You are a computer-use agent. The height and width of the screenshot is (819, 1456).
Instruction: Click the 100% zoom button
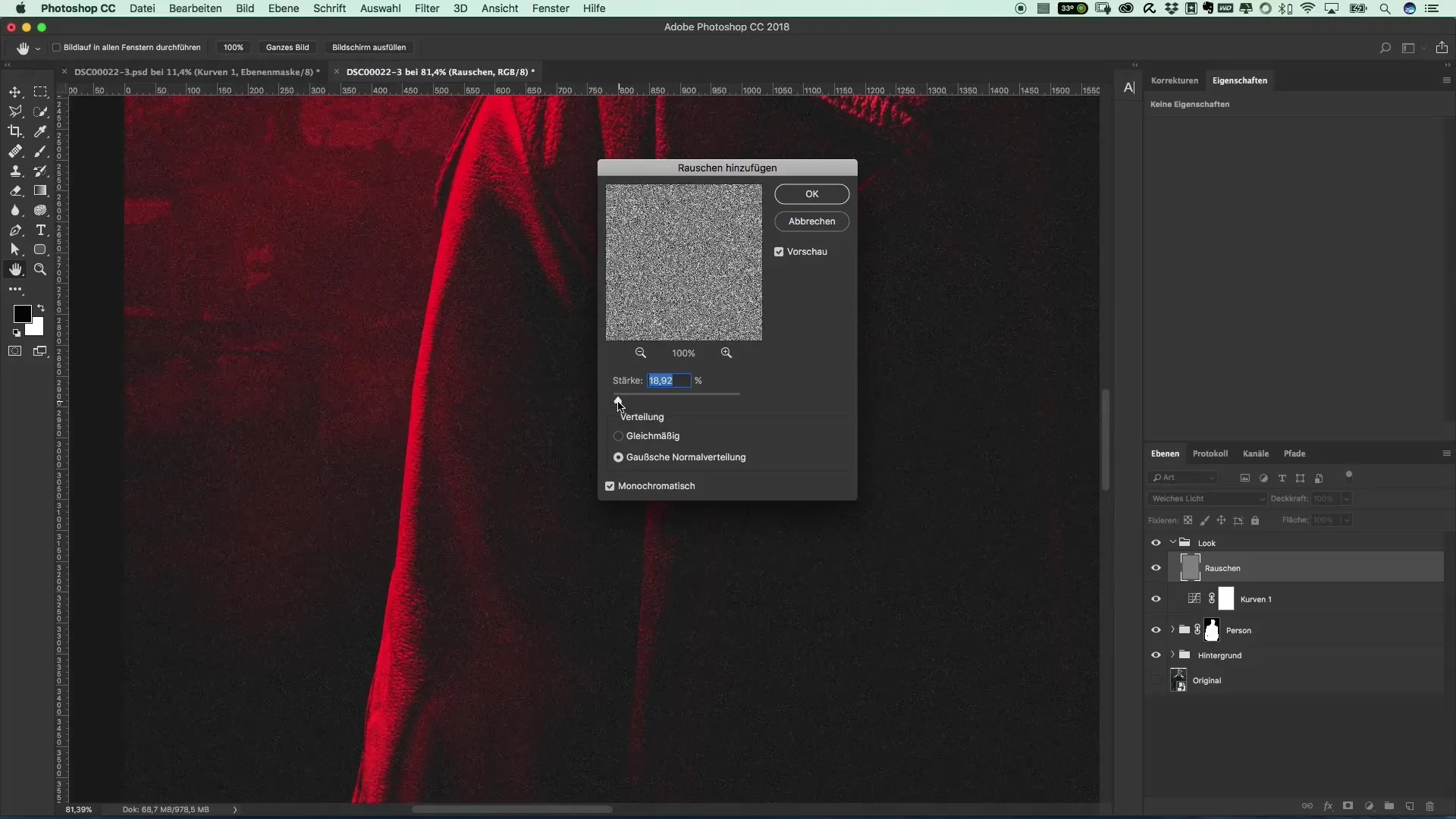coord(234,47)
